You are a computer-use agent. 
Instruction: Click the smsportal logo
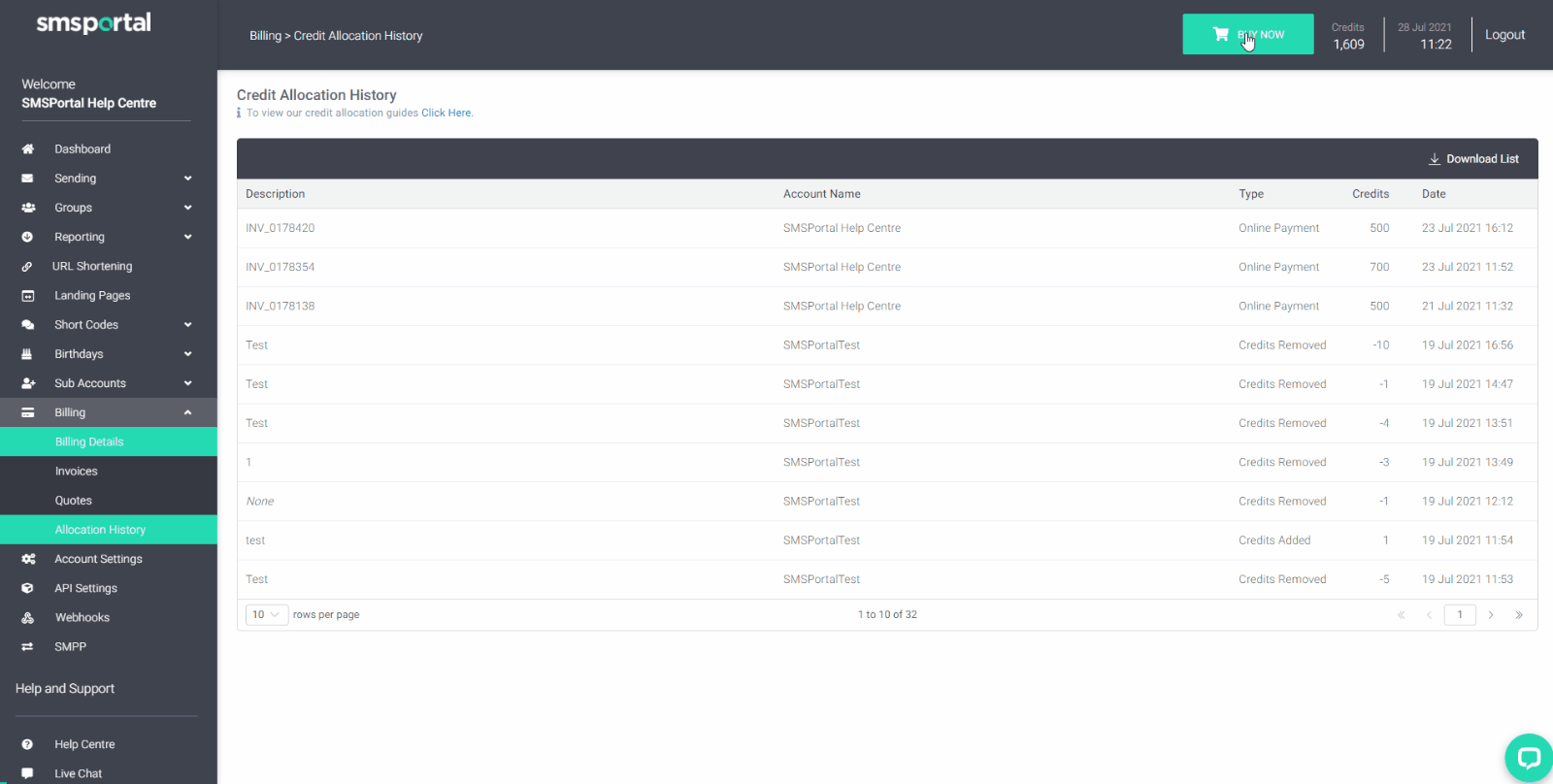point(93,23)
